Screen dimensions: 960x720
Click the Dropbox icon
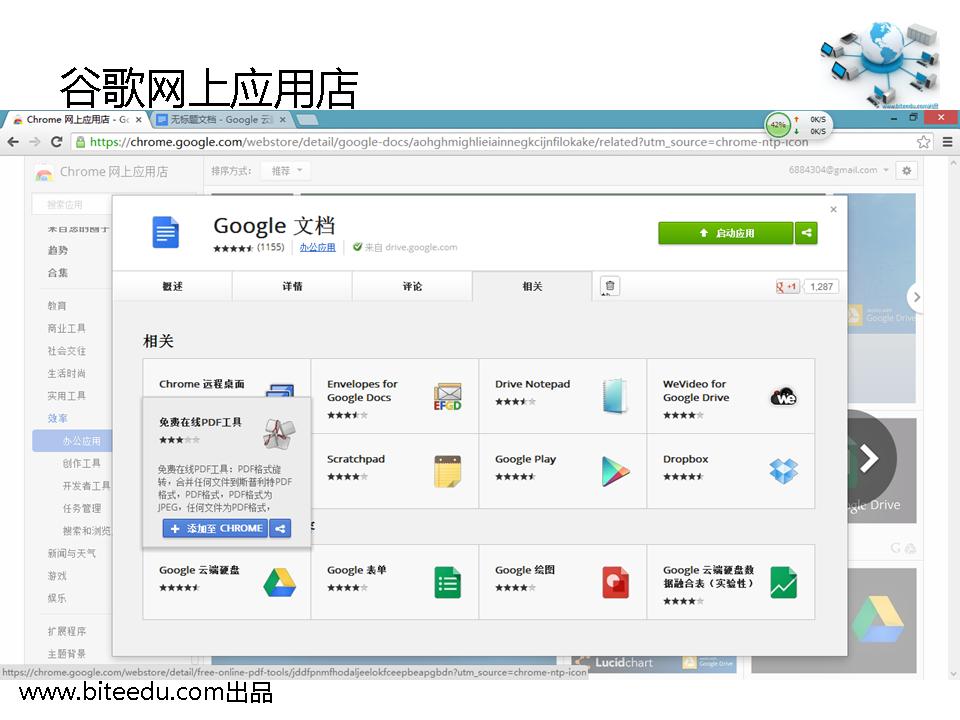[784, 471]
